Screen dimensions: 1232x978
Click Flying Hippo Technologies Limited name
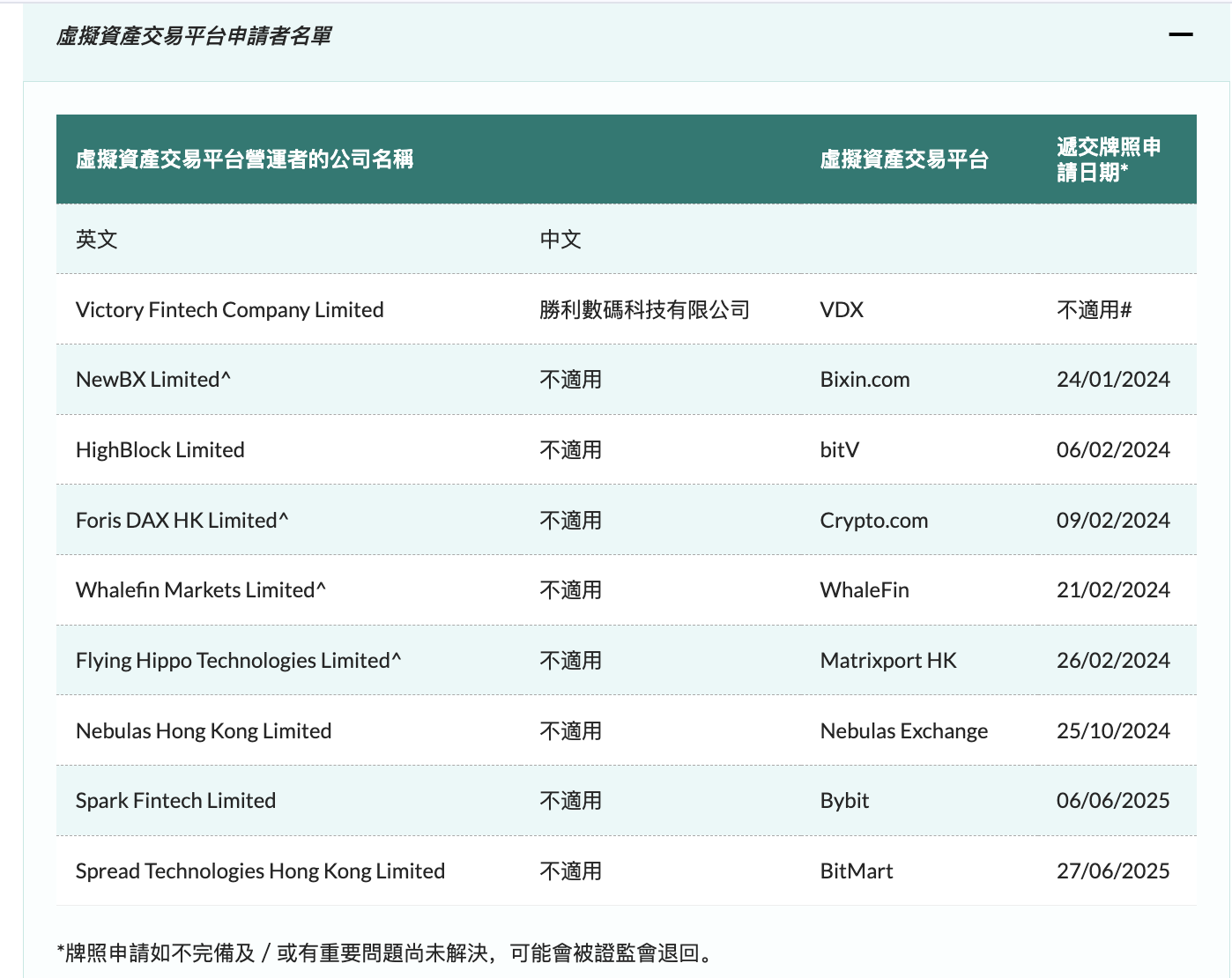tap(233, 661)
